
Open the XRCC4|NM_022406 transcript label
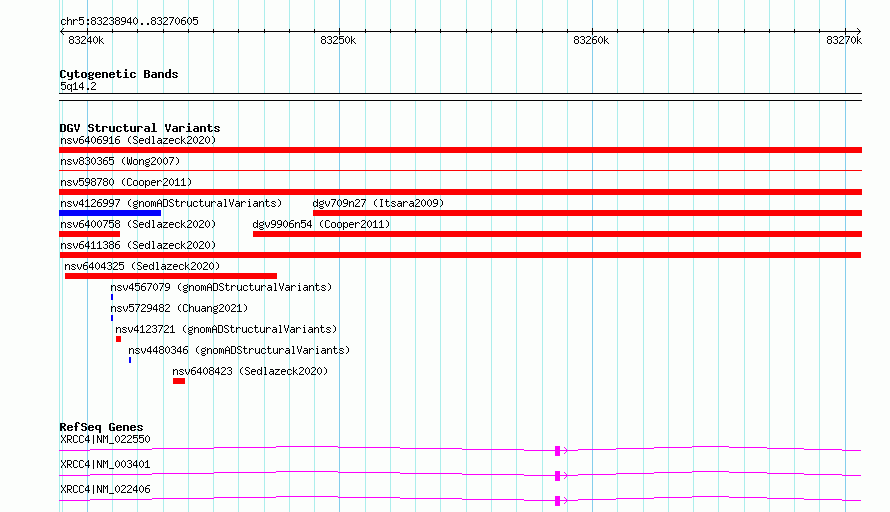[105, 489]
